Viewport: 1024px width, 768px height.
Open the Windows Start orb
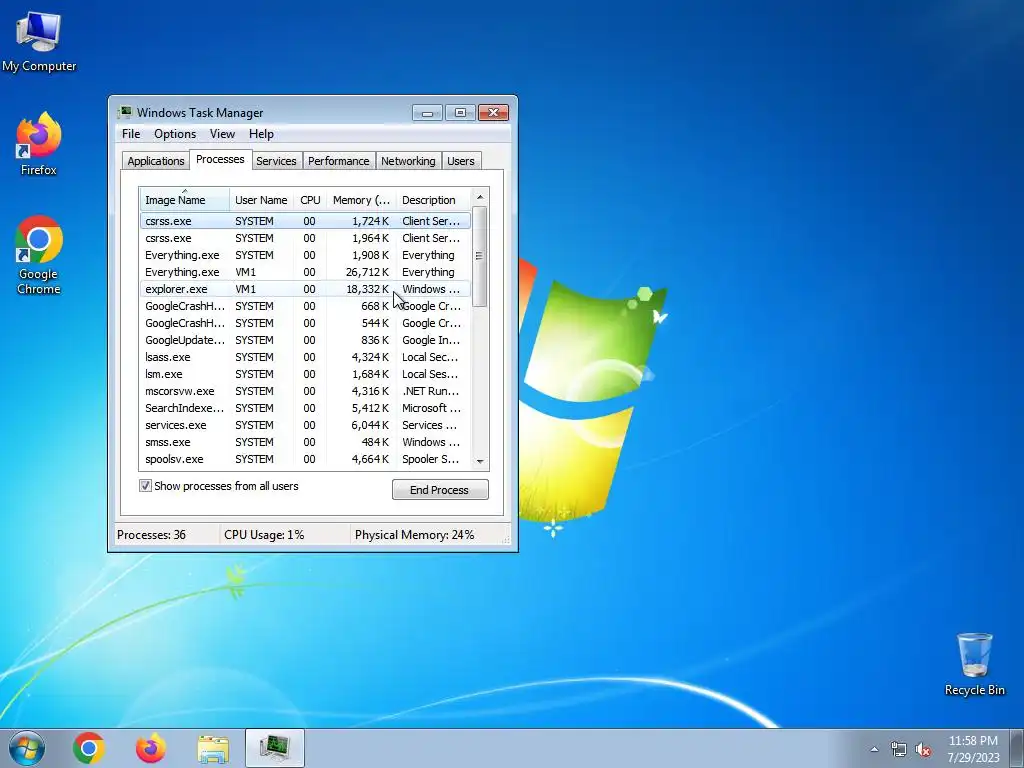(27, 748)
